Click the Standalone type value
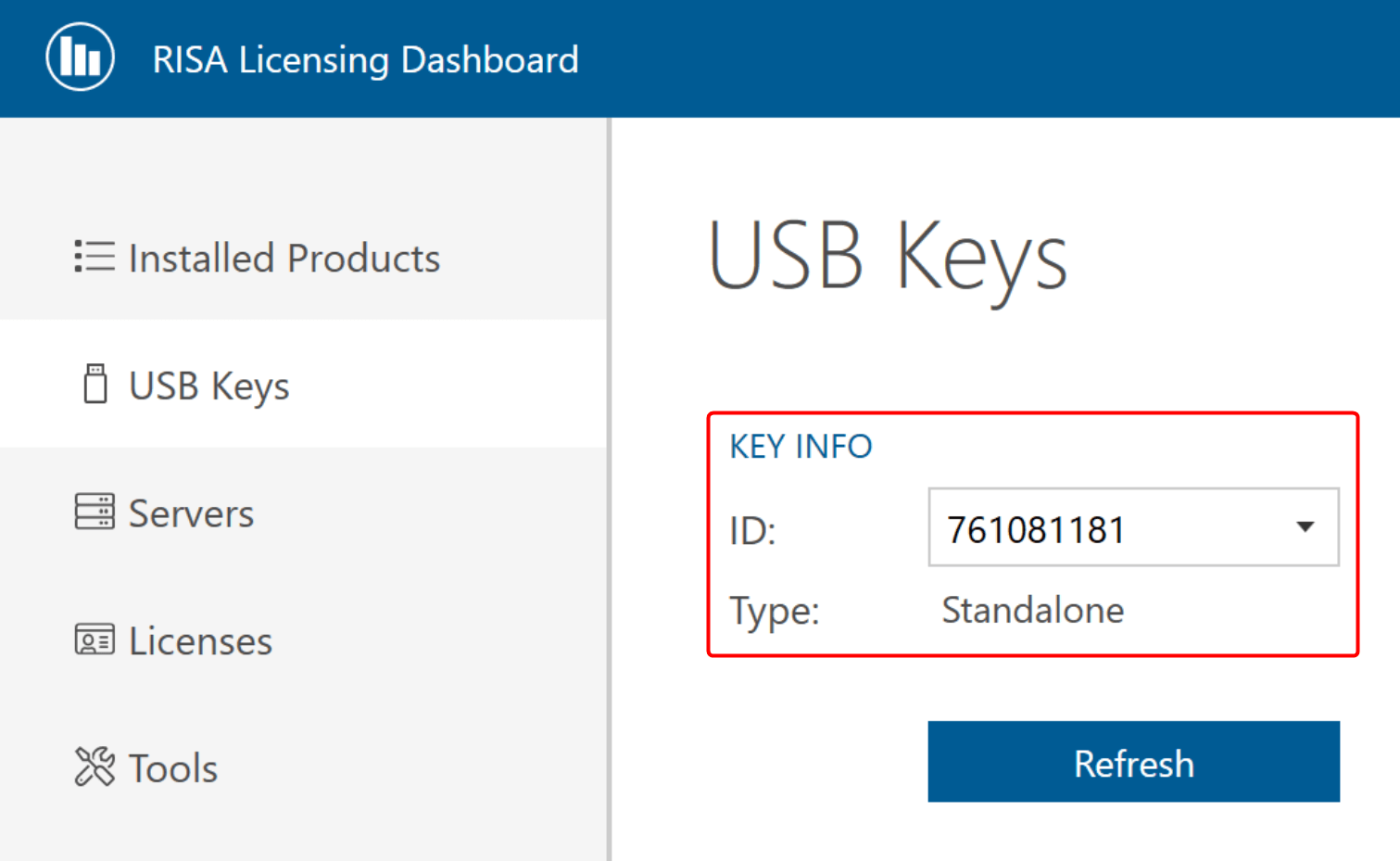This screenshot has height=861, width=1400. point(1032,611)
